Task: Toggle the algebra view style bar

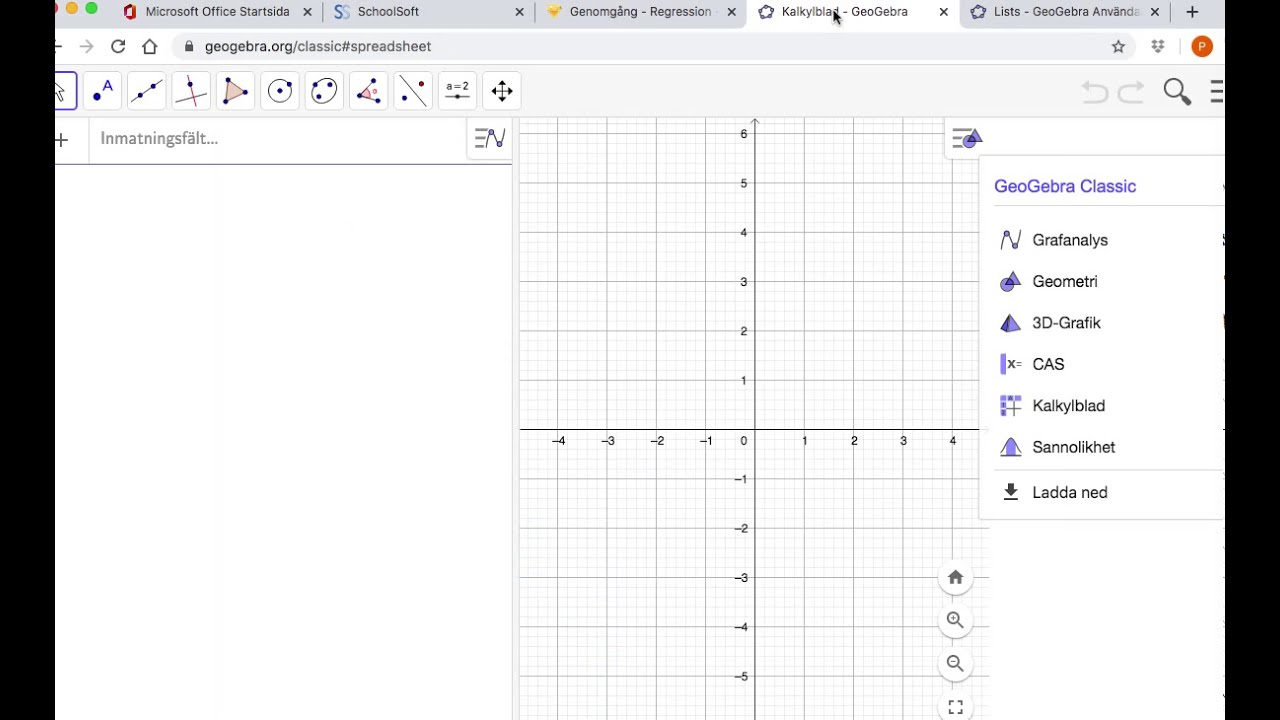Action: pyautogui.click(x=490, y=138)
